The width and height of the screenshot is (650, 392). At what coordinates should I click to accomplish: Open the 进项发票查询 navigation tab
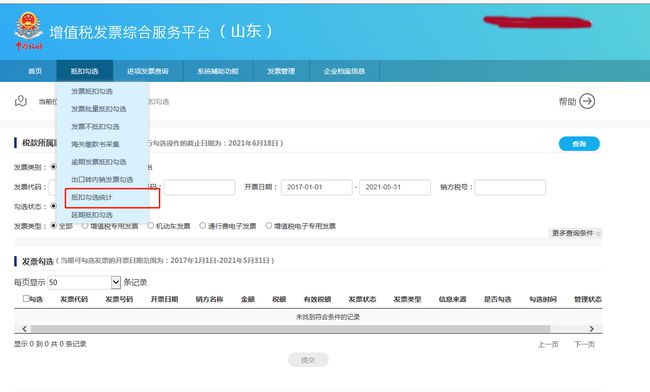click(x=148, y=71)
